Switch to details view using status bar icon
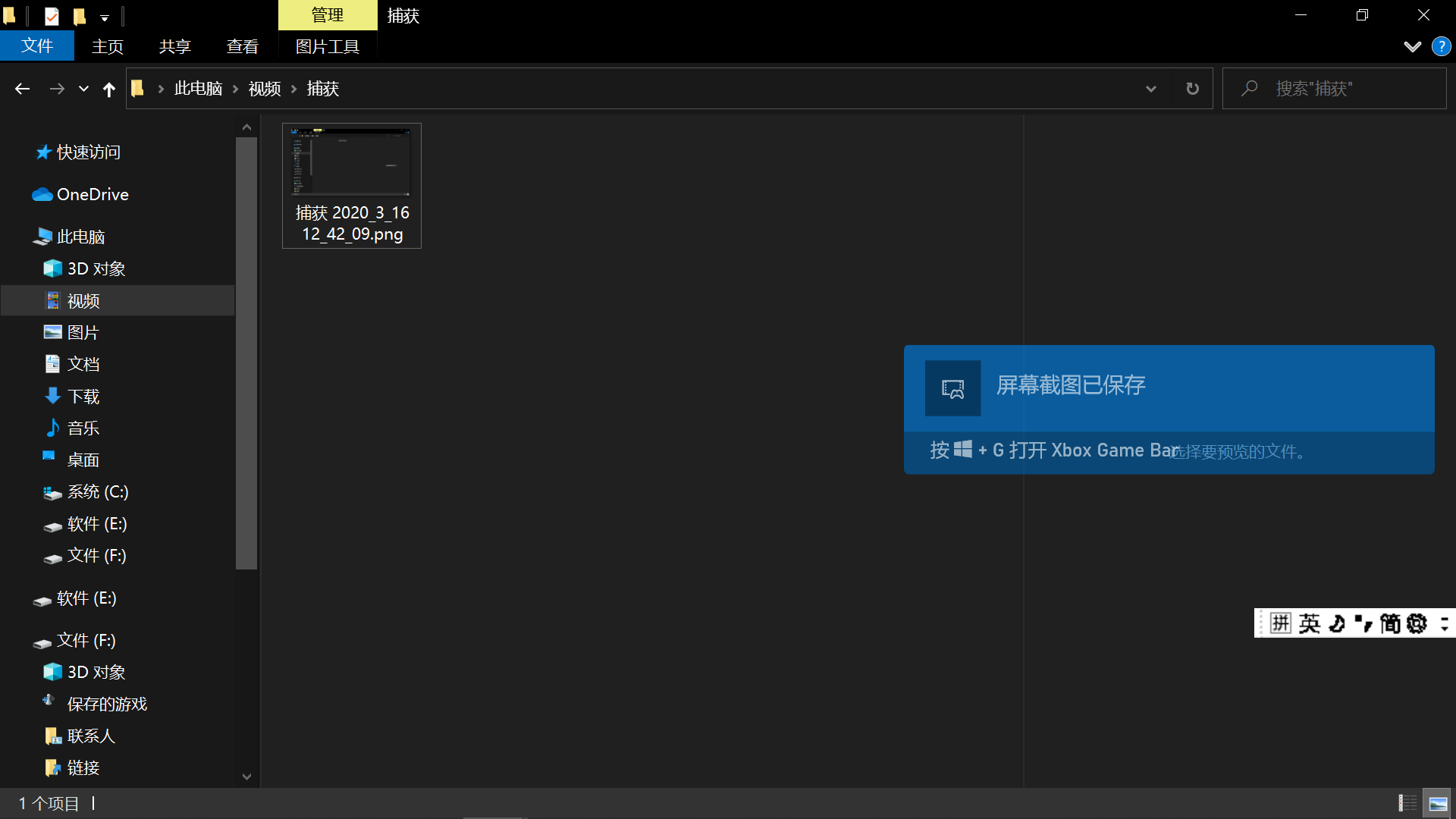The image size is (1456, 819). 1409,802
